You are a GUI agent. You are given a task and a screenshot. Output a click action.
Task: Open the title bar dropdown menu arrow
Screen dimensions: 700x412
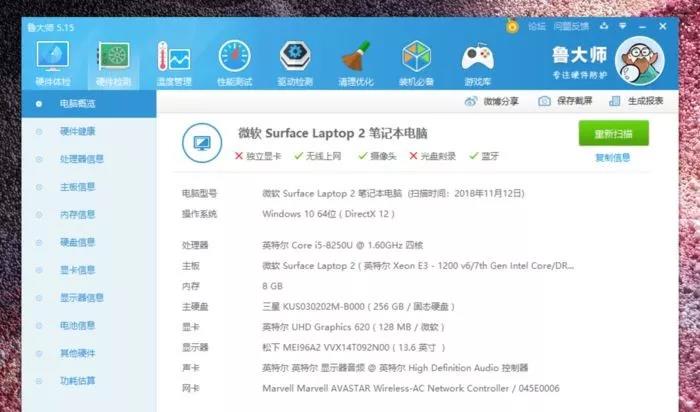click(x=623, y=26)
